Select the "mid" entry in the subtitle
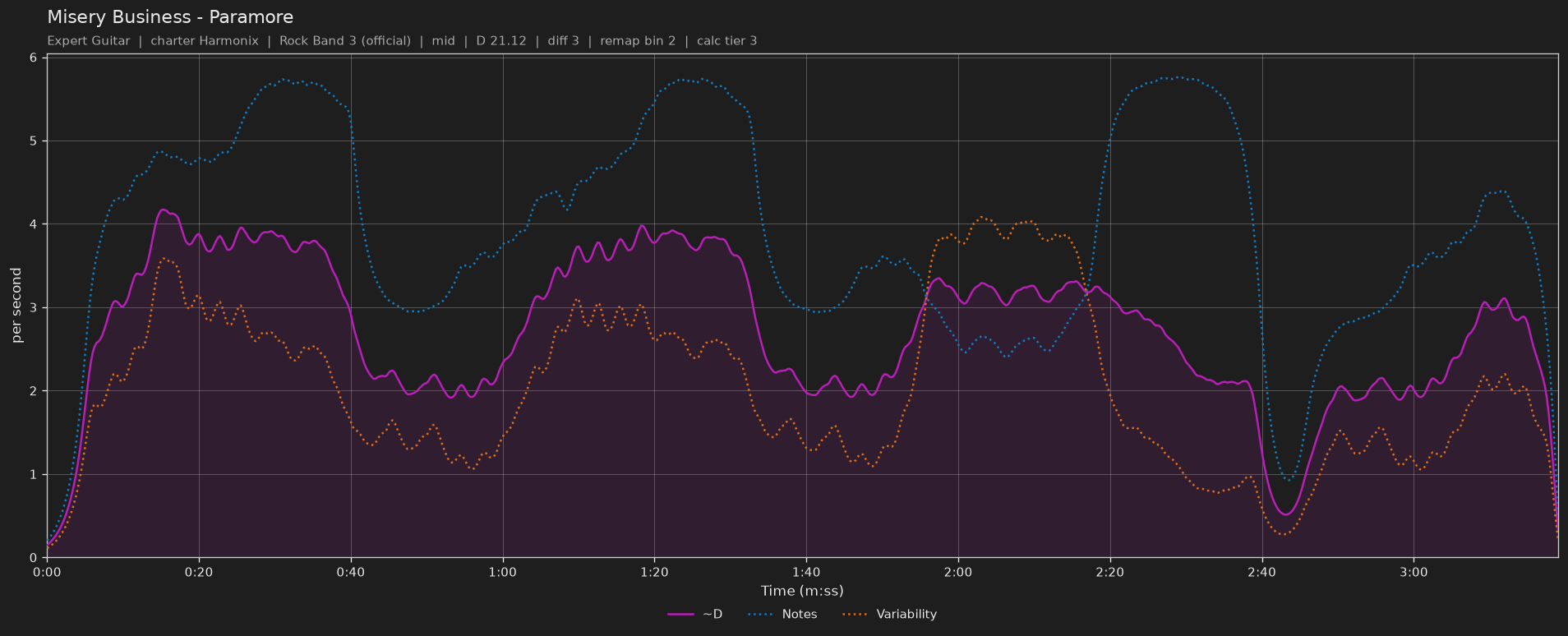 443,41
